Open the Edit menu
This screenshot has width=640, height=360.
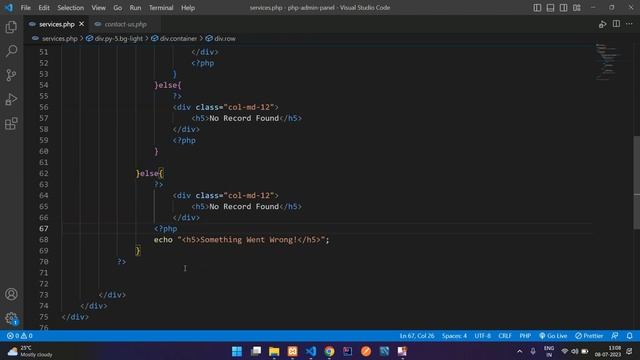coord(44,7)
